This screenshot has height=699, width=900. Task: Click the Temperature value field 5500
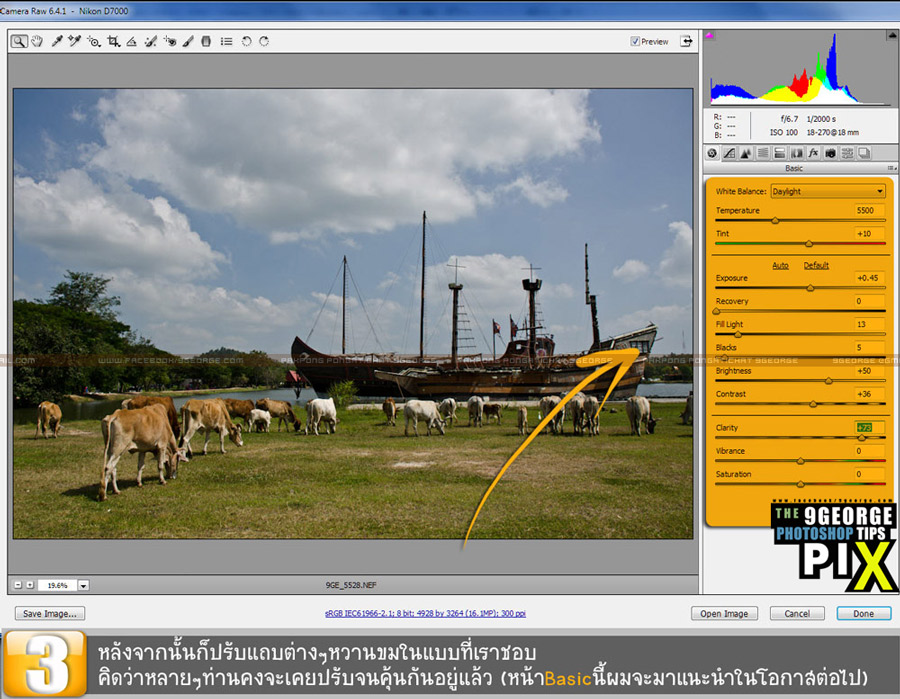tap(869, 210)
